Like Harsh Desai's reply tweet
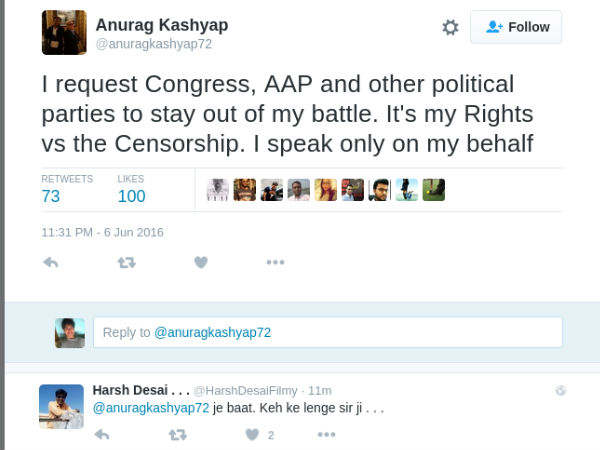Viewport: 600px width, 450px height. point(252,435)
